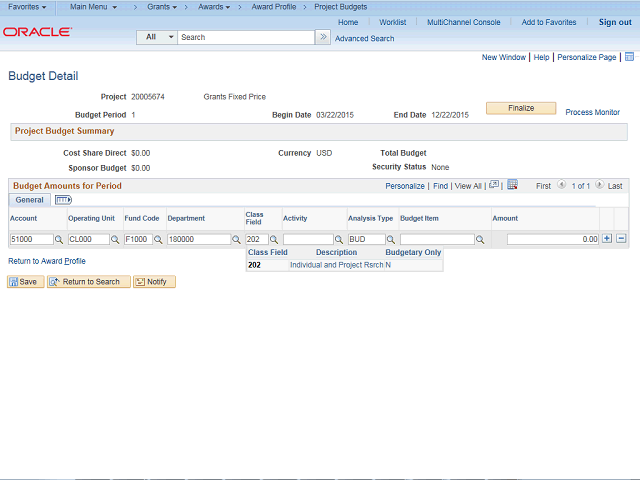Go to previous row arrow
This screenshot has width=640, height=480.
point(562,185)
